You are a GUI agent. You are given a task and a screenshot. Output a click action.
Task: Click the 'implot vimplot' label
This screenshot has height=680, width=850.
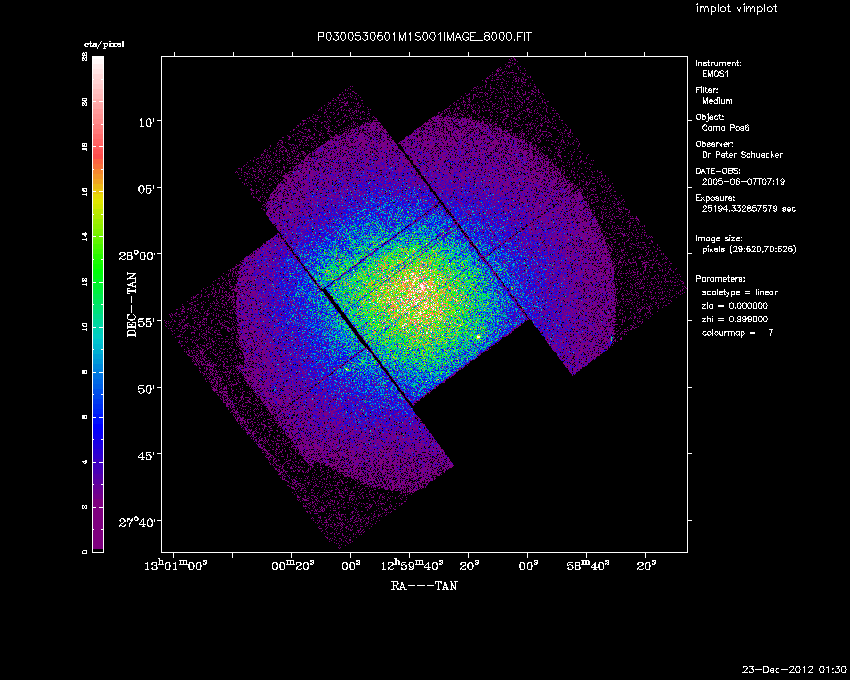[736, 8]
